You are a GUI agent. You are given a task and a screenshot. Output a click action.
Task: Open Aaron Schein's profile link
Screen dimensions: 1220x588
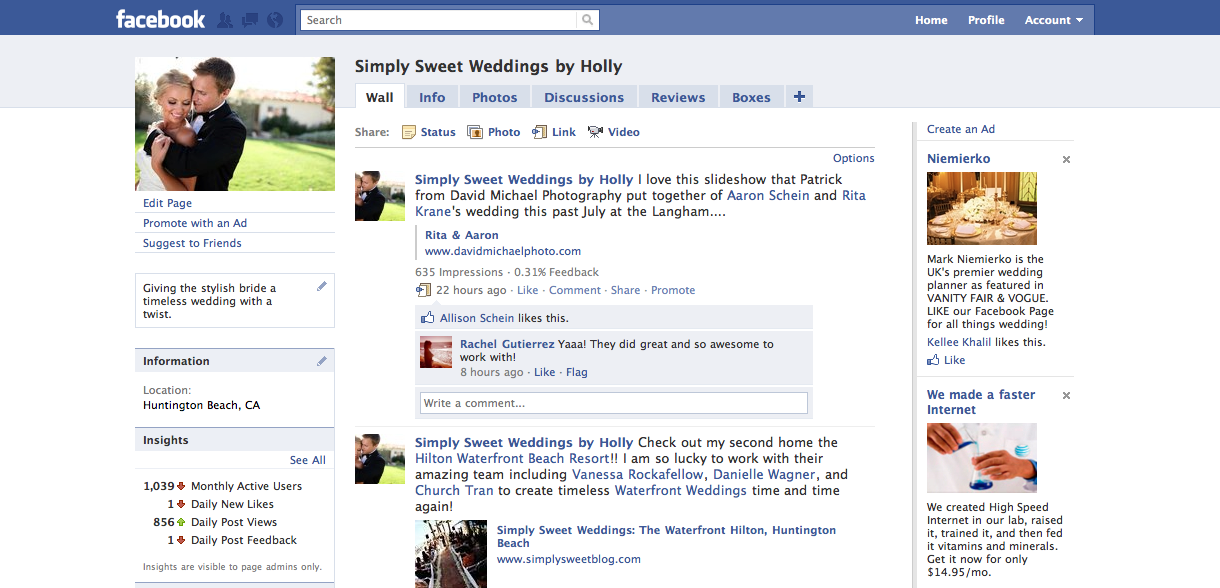pyautogui.click(x=768, y=195)
